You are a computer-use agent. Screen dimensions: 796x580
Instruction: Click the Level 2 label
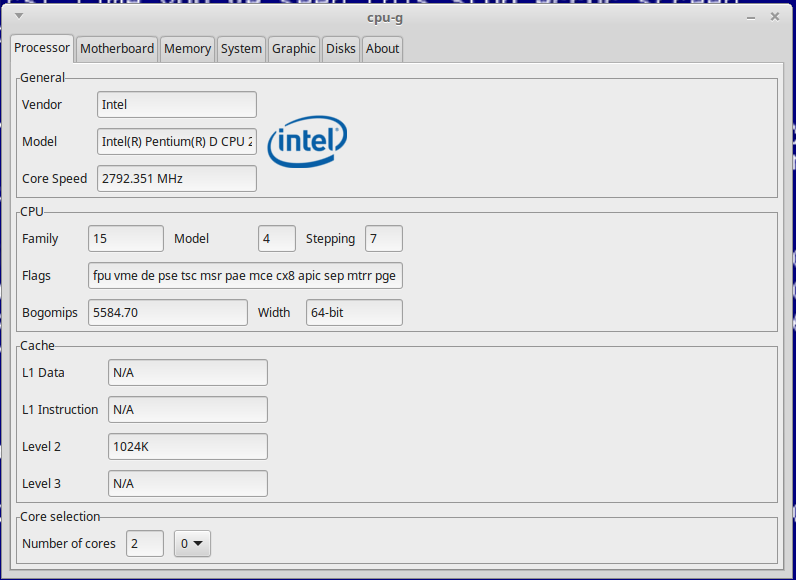tap(41, 447)
